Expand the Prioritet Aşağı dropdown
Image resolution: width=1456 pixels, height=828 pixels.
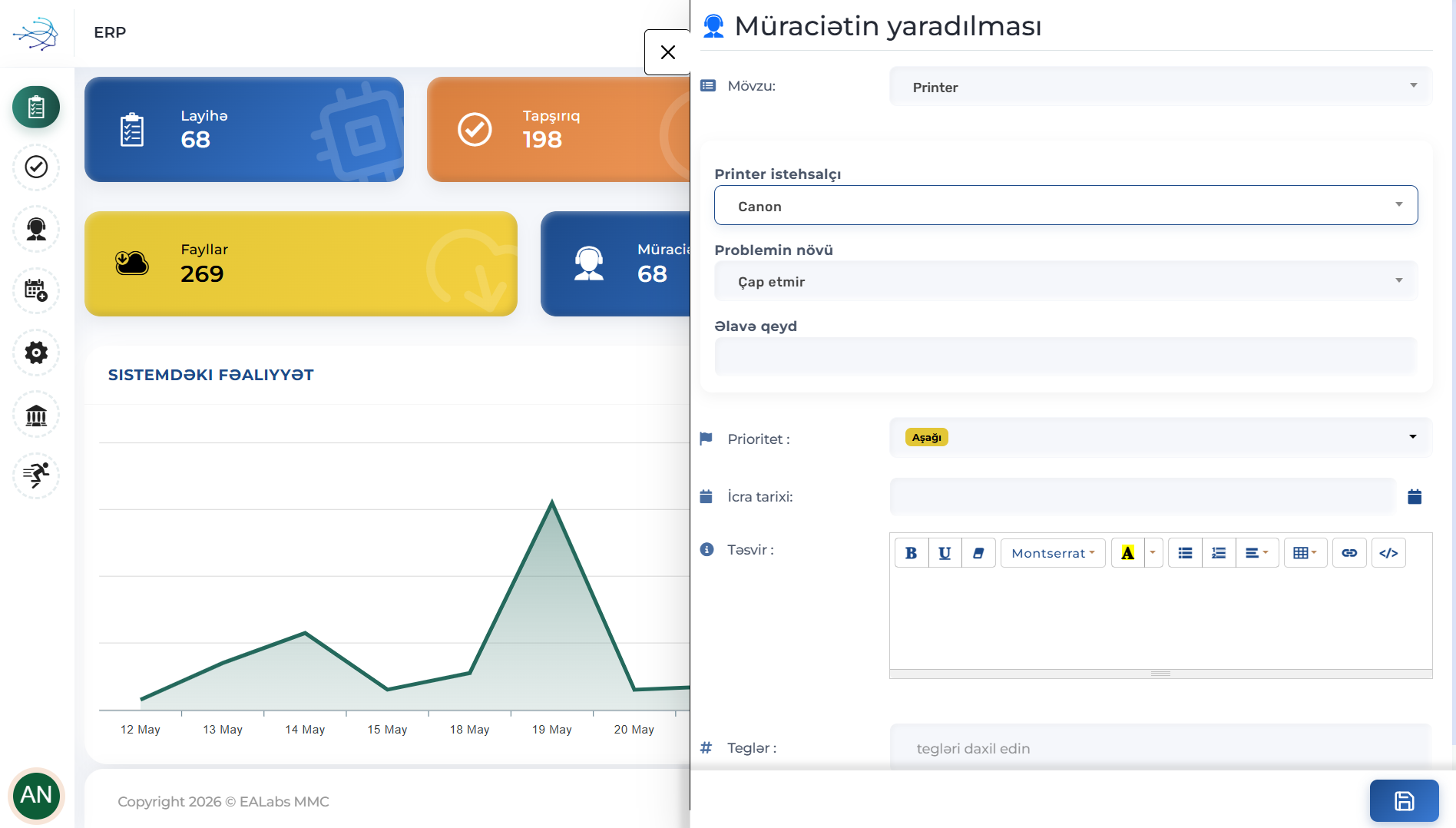click(x=1160, y=437)
